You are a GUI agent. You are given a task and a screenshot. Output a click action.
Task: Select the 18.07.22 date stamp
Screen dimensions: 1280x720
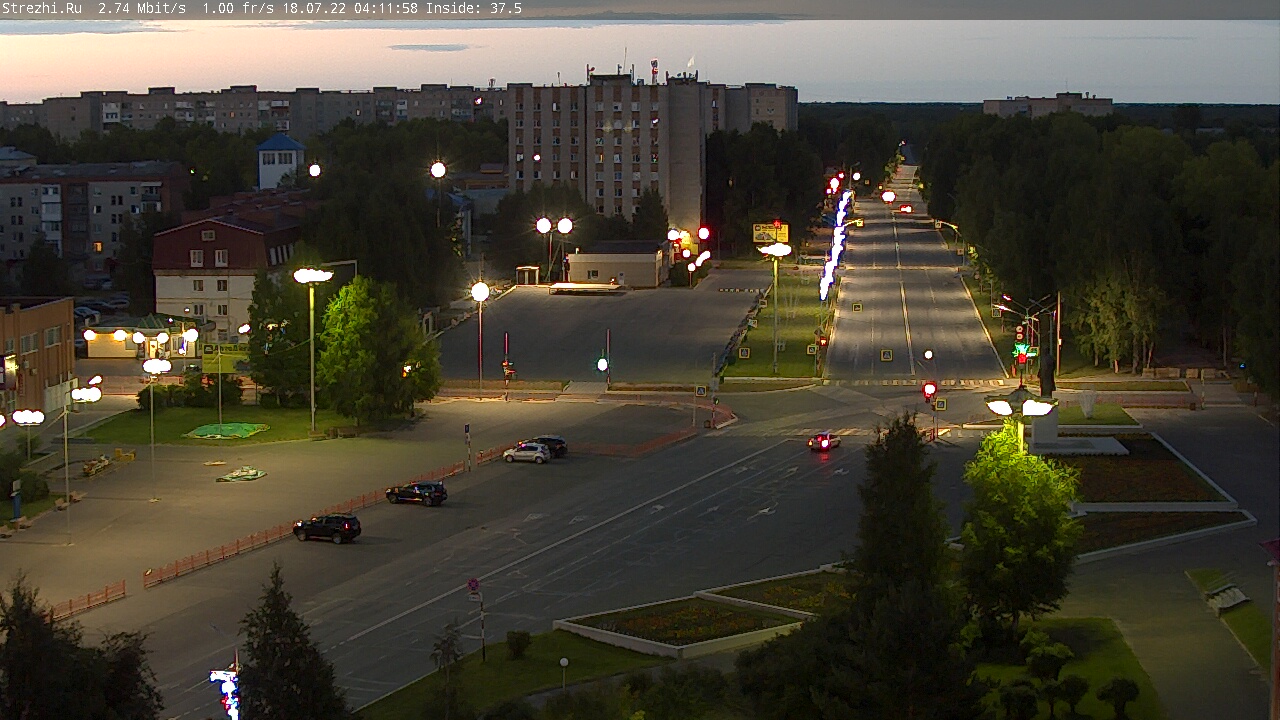pos(314,8)
